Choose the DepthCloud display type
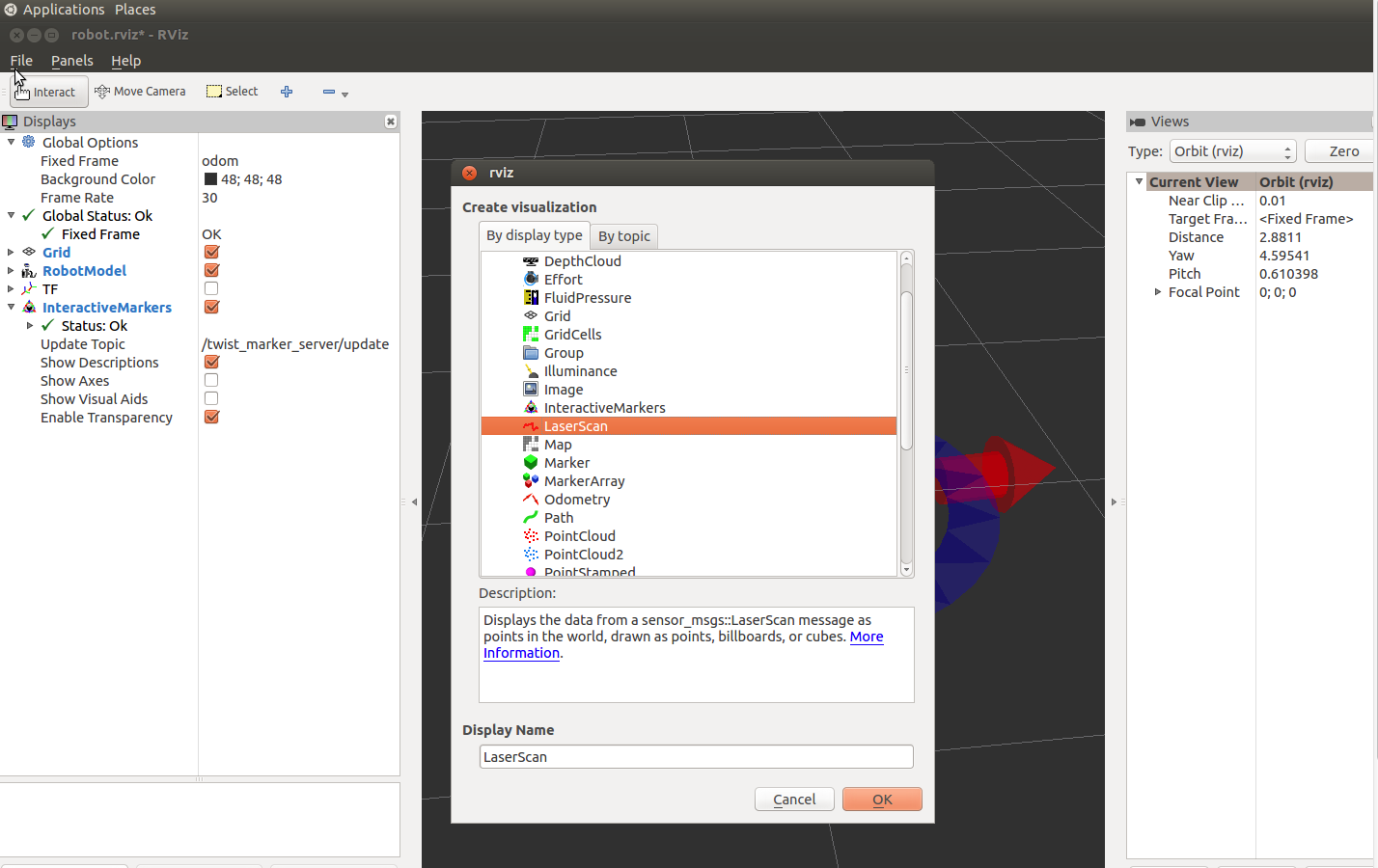This screenshot has width=1378, height=868. (582, 261)
